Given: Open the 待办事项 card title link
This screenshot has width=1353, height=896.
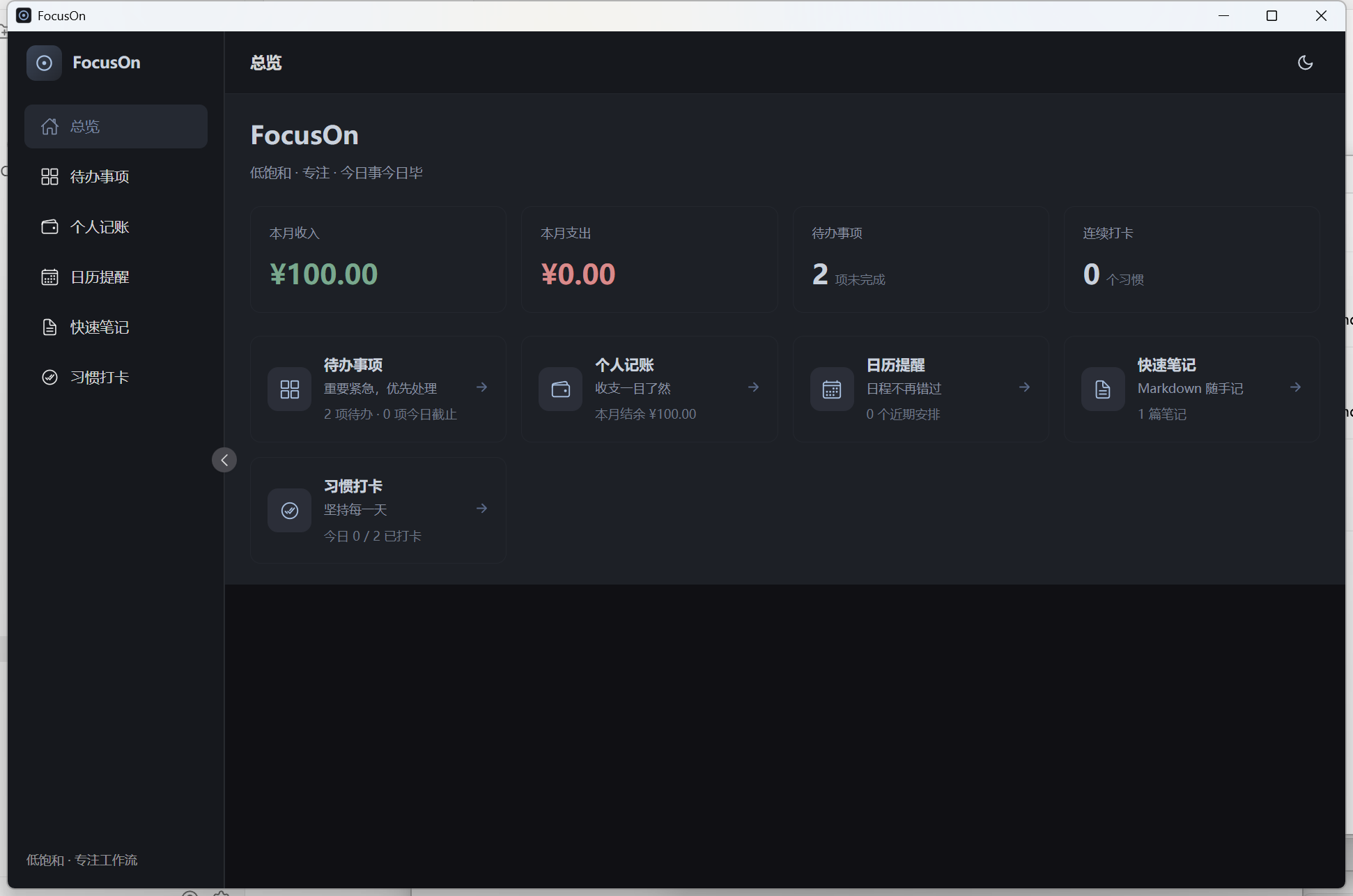Looking at the screenshot, I should click(x=353, y=365).
